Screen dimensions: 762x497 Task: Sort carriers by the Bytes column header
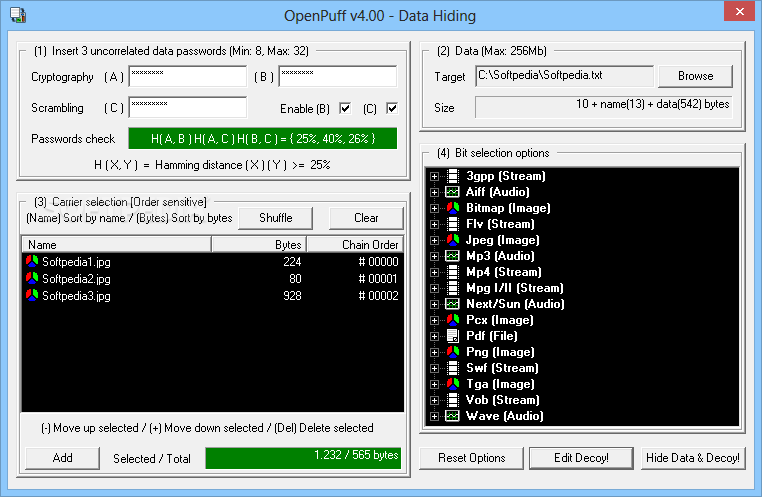click(259, 244)
